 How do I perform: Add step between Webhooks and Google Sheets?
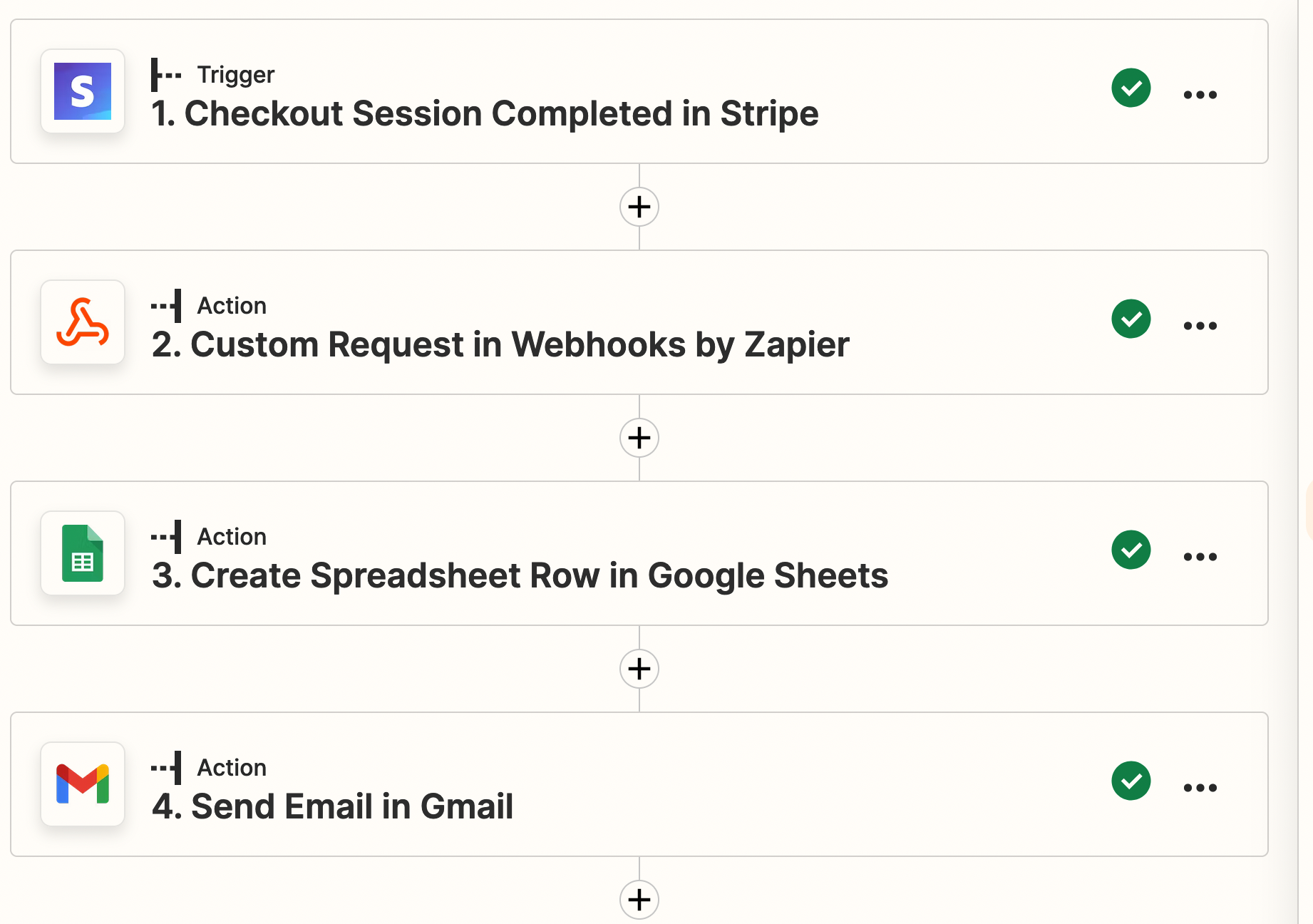click(639, 438)
